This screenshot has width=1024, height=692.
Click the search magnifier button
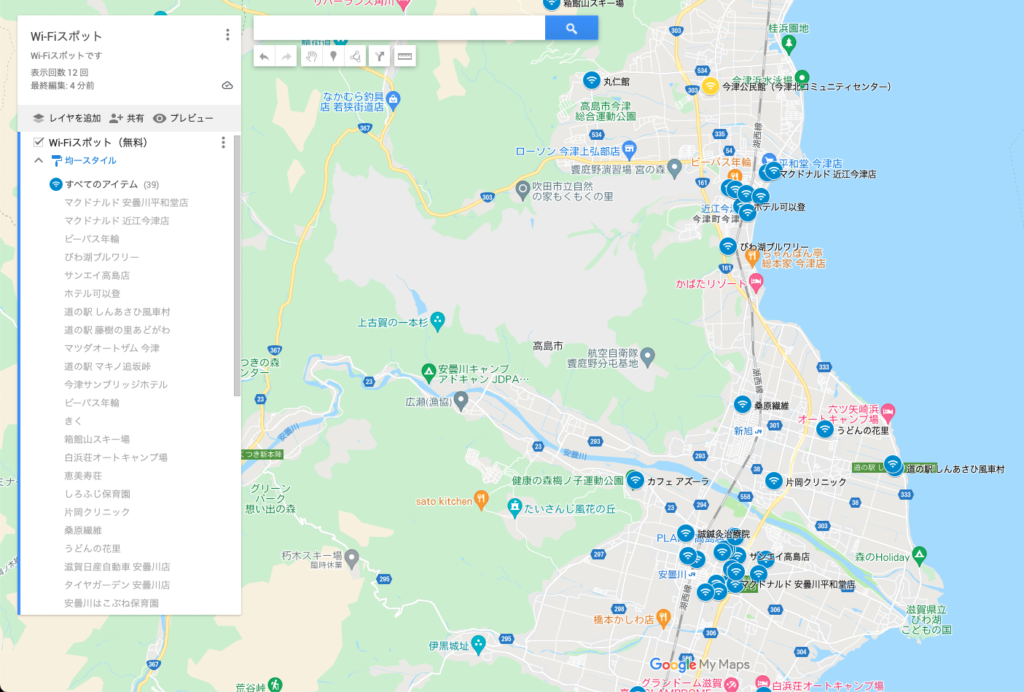tap(571, 28)
